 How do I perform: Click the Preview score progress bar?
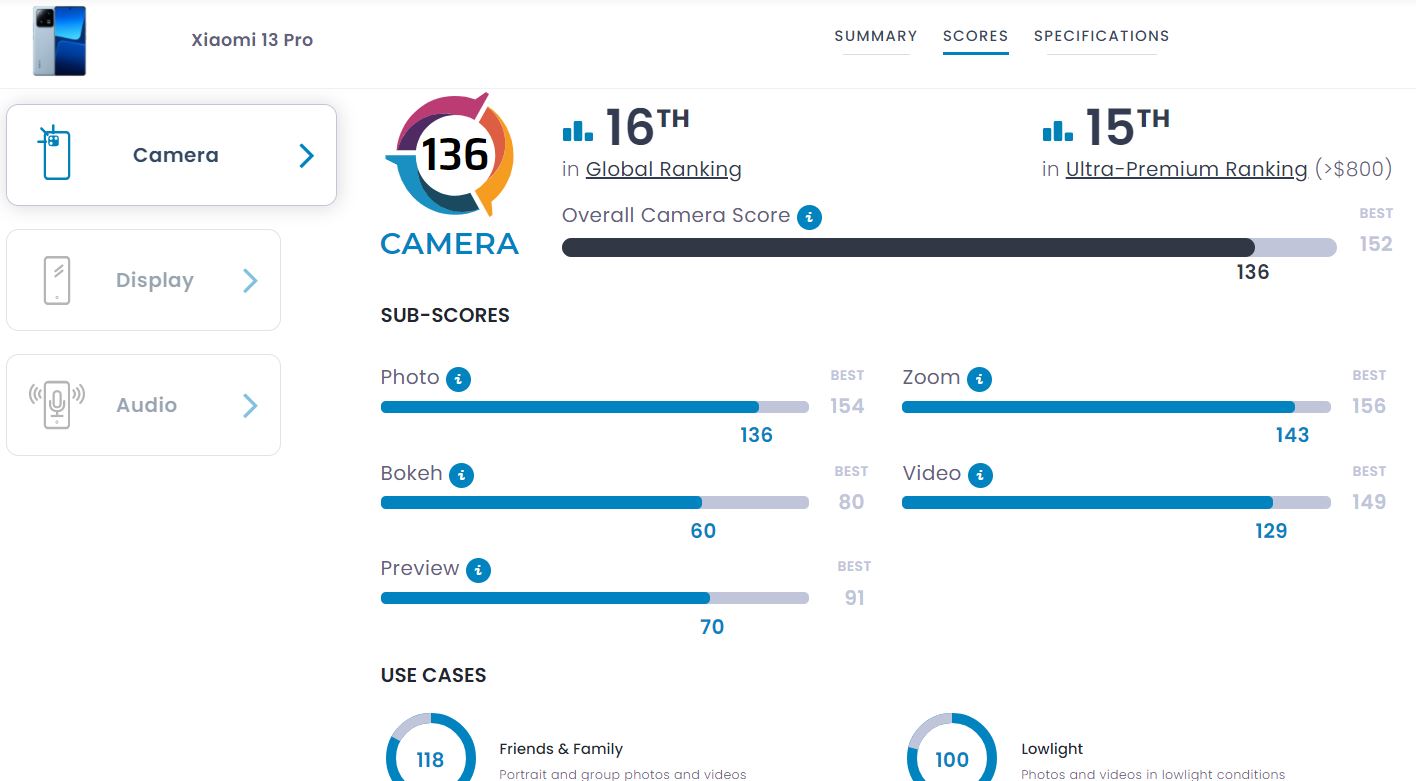click(595, 598)
